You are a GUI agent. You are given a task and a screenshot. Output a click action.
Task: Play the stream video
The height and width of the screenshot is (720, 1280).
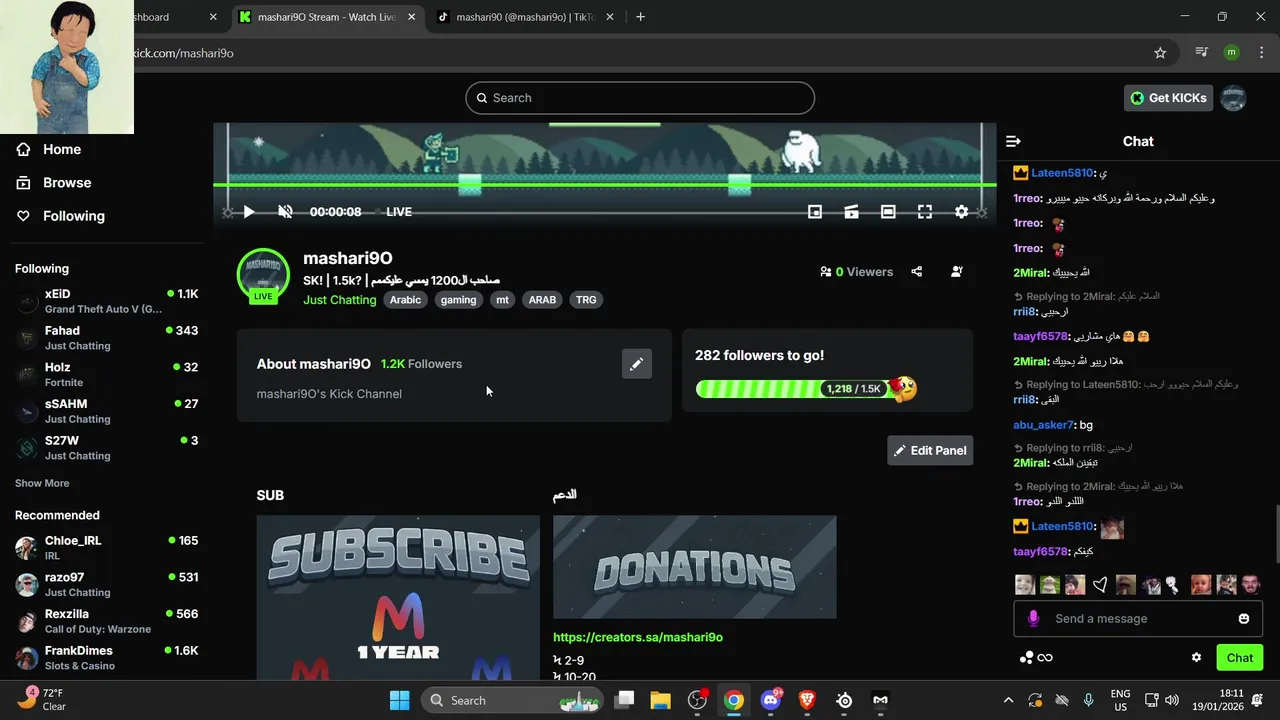coord(249,212)
